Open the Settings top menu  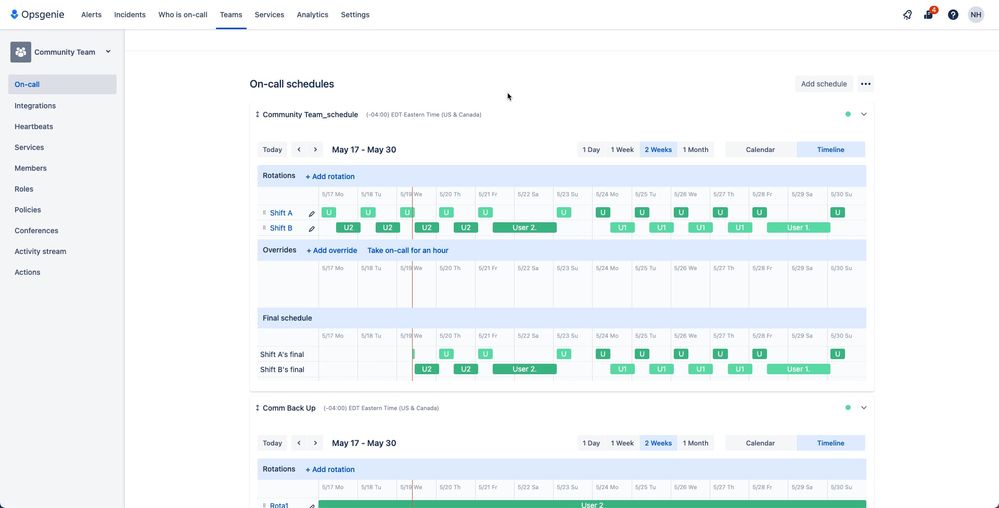point(355,15)
